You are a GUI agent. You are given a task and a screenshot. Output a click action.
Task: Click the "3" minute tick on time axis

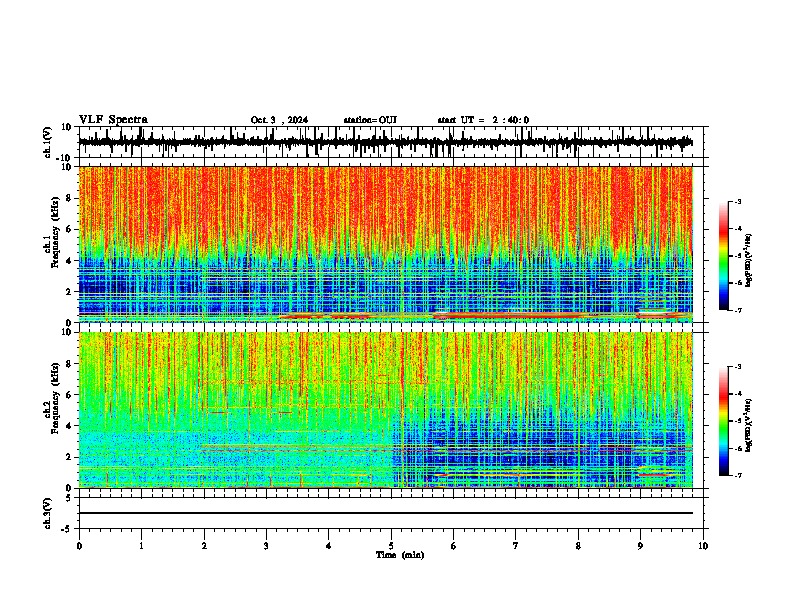(266, 545)
